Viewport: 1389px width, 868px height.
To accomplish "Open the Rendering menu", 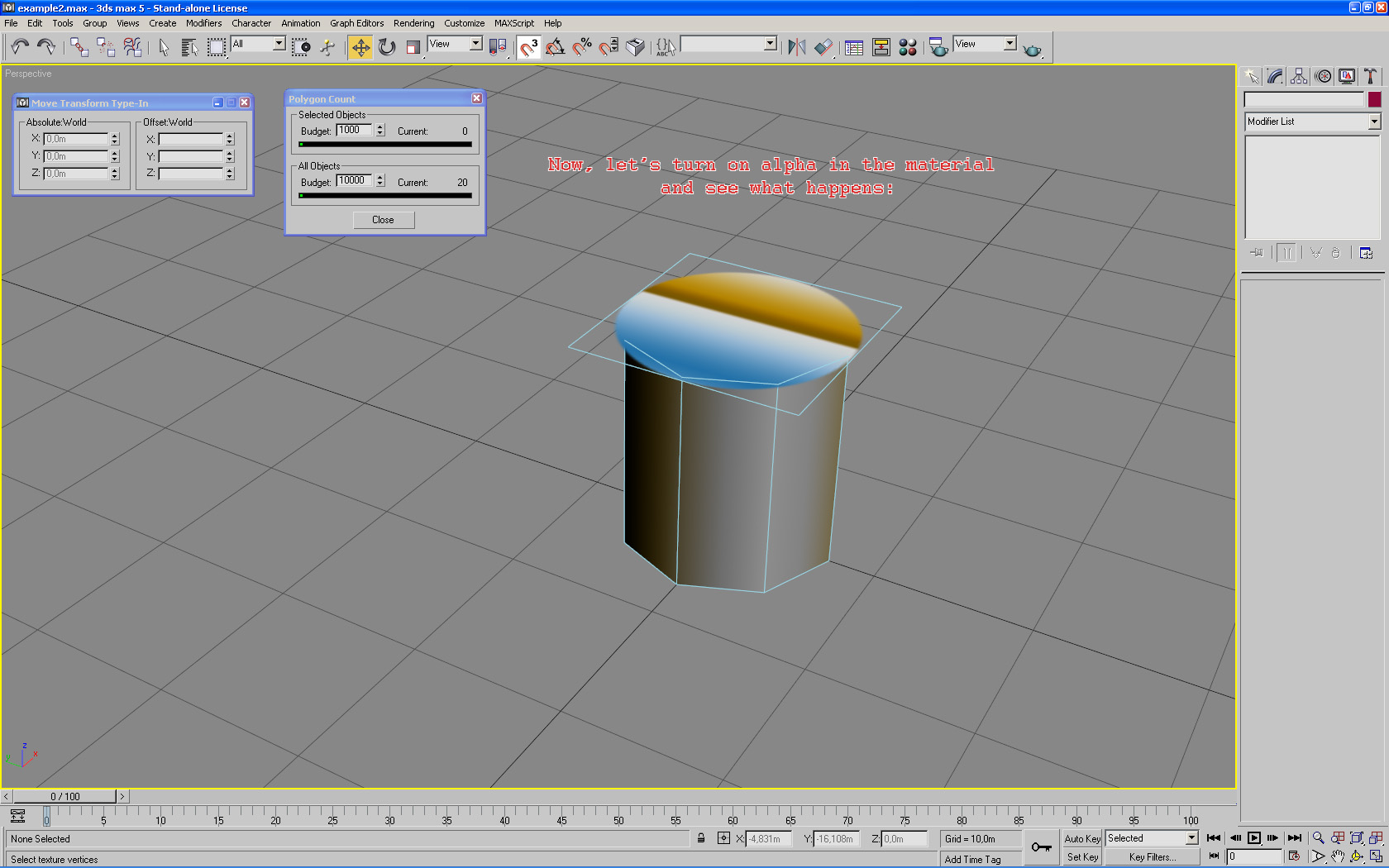I will tap(413, 23).
